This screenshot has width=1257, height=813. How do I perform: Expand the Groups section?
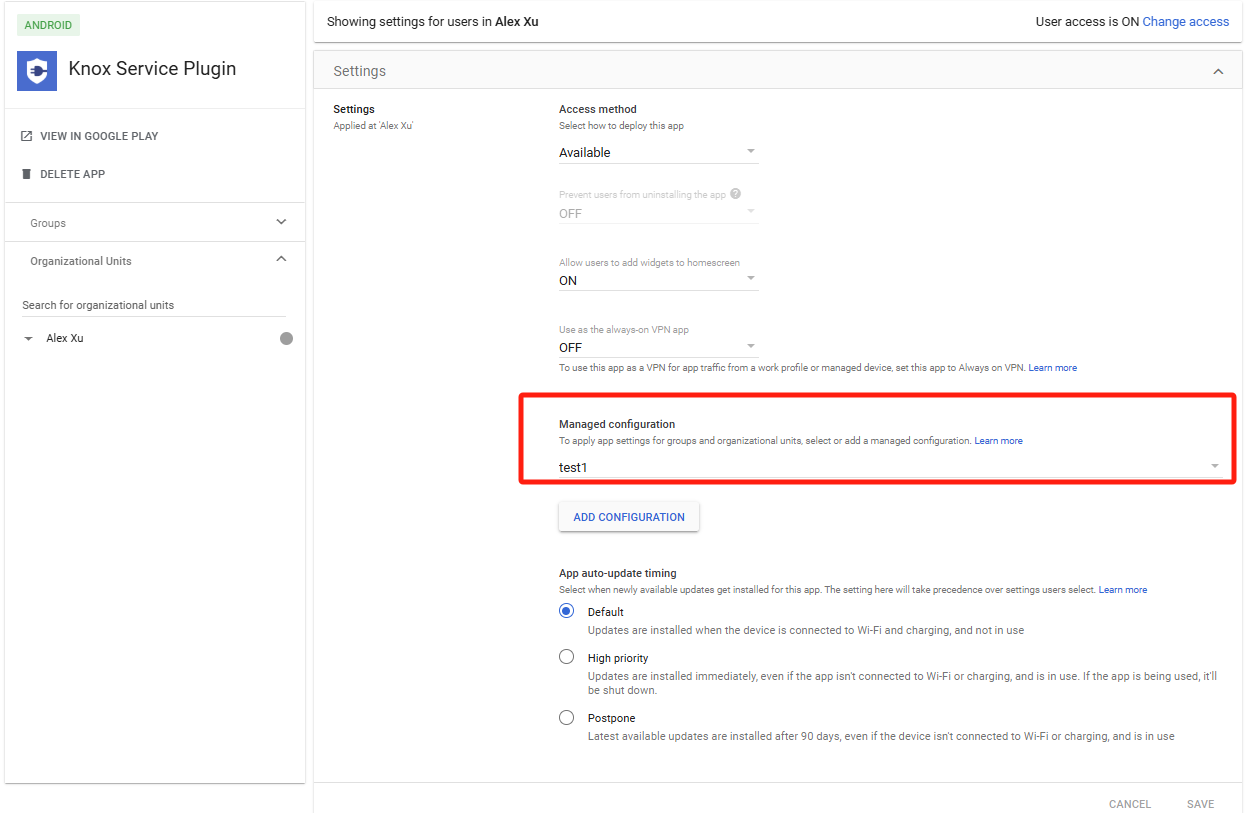coord(155,222)
